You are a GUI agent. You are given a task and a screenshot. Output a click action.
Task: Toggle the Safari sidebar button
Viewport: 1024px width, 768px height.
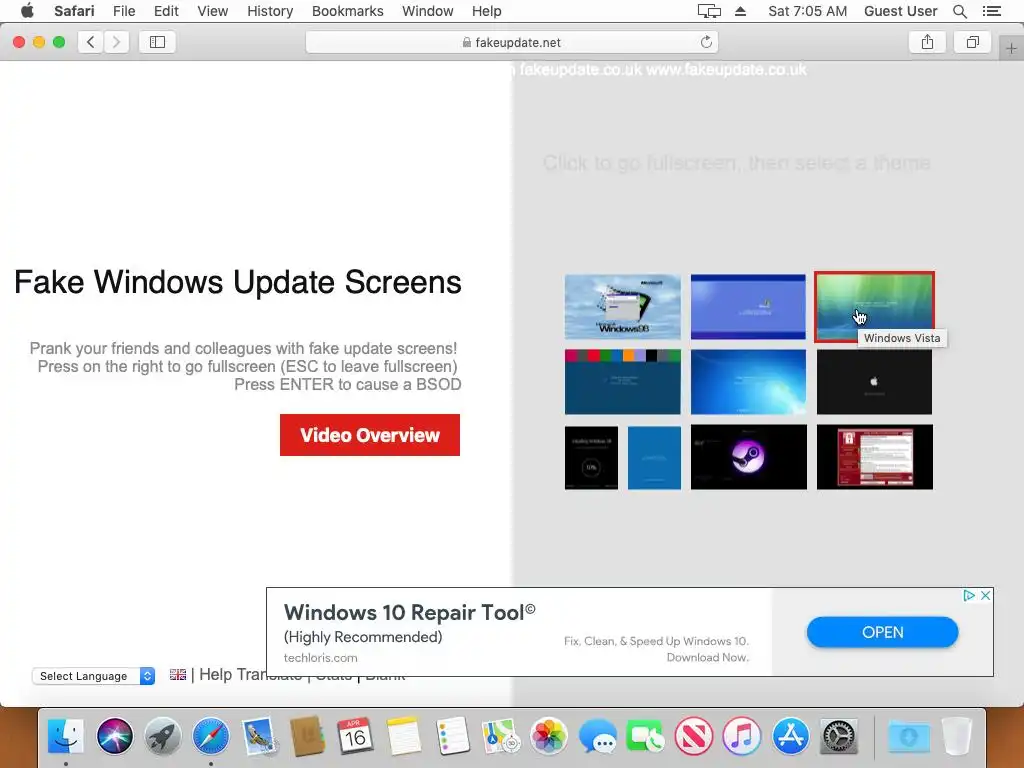[x=157, y=42]
